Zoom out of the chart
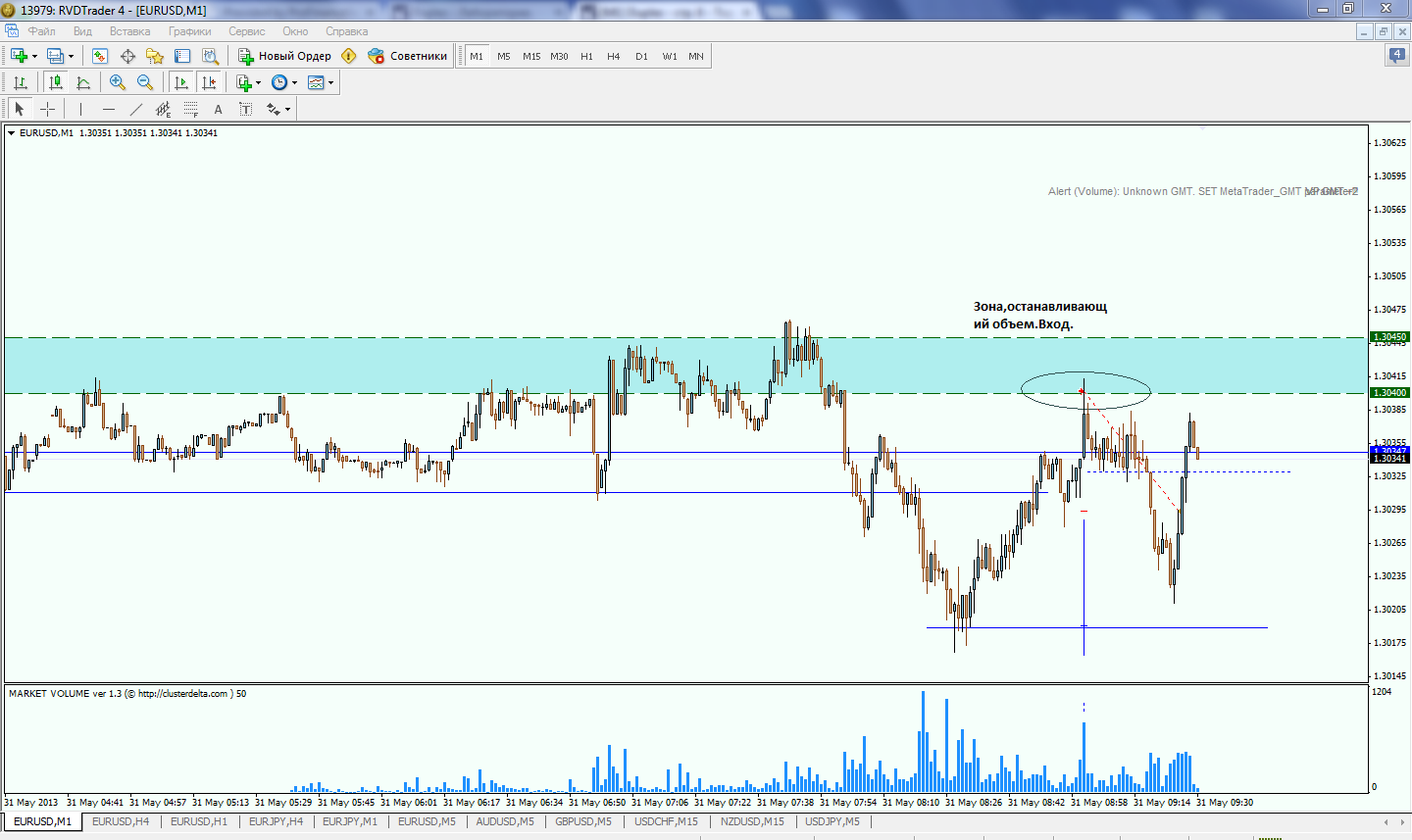The width and height of the screenshot is (1412, 840). 145,82
